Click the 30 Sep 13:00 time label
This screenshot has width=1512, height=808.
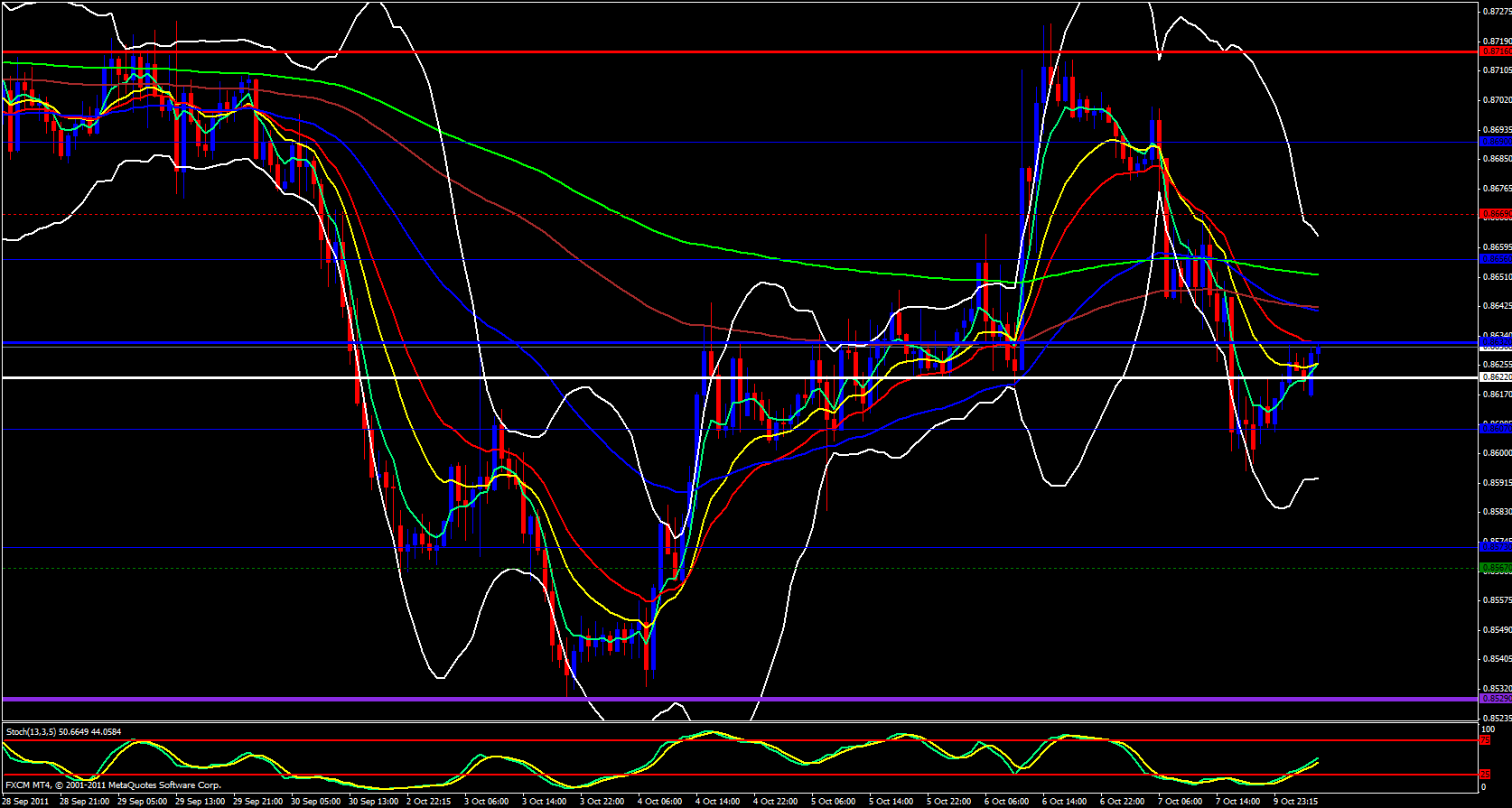coord(373,802)
